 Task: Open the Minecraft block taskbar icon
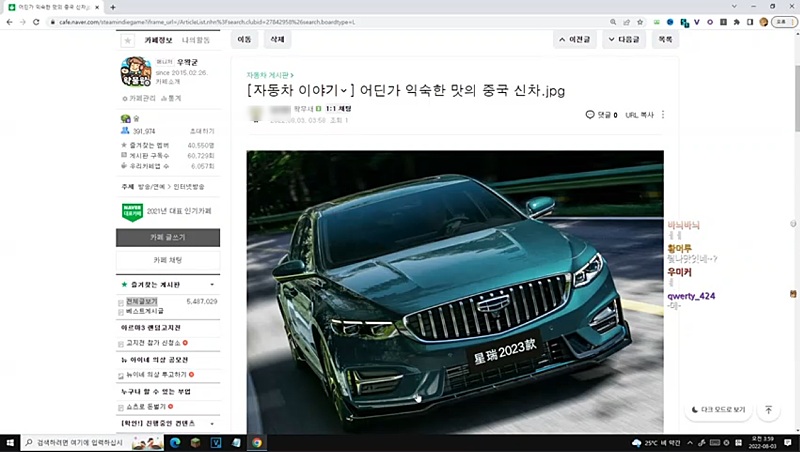click(195, 443)
